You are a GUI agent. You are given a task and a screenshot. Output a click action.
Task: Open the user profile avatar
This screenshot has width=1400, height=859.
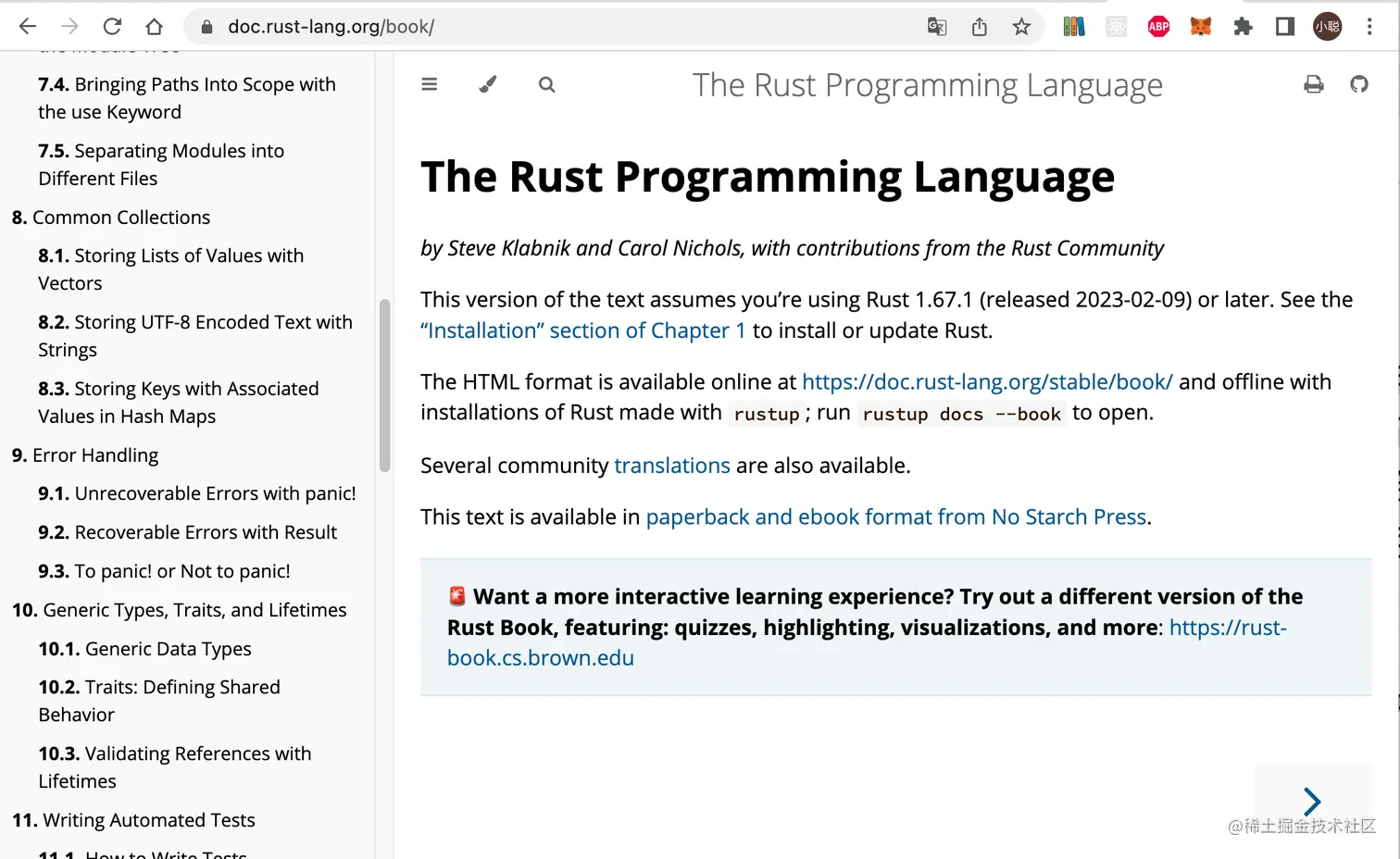tap(1328, 27)
